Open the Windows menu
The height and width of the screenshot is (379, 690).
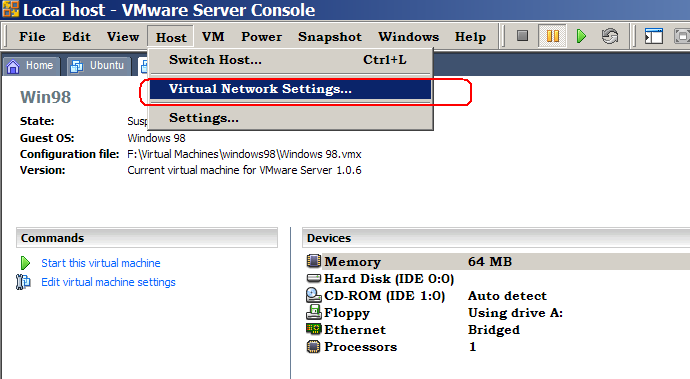click(x=408, y=37)
